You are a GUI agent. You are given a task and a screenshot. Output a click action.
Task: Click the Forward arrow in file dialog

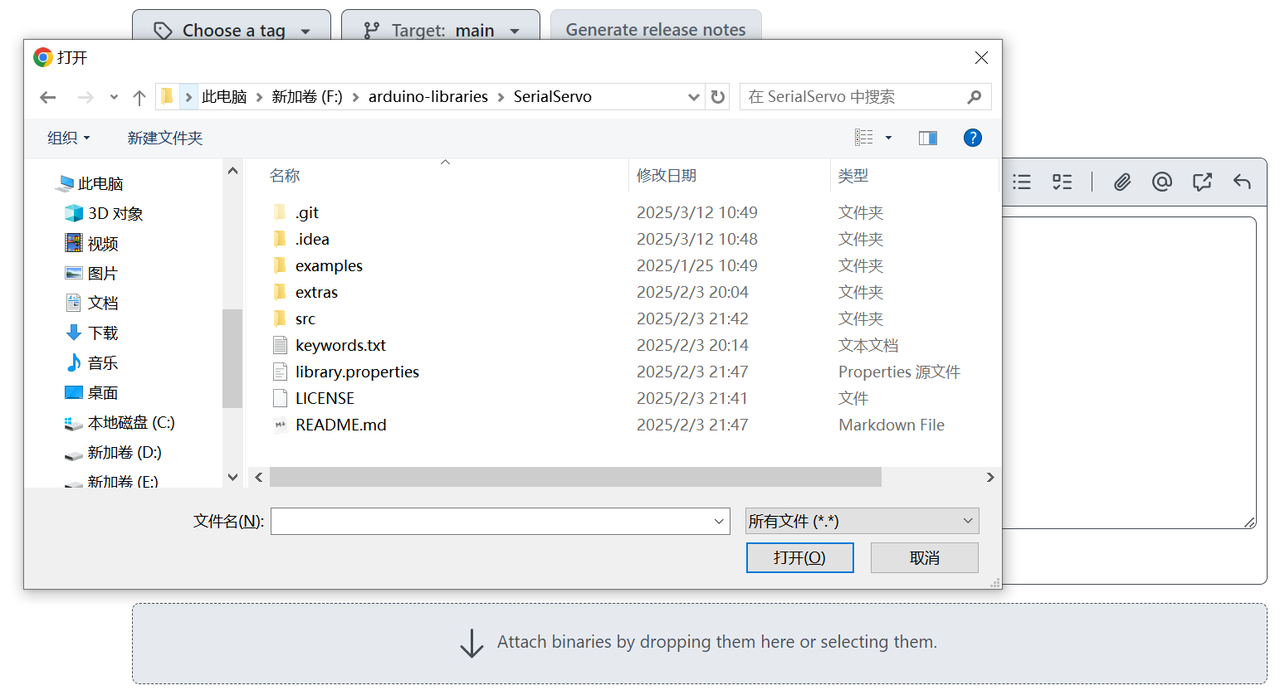(85, 97)
